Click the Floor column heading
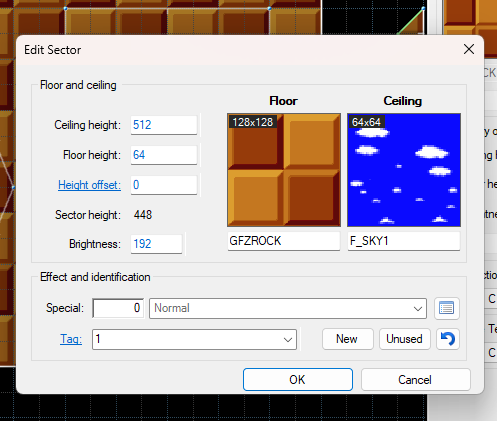Viewport: 497px width, 421px height. [x=283, y=101]
